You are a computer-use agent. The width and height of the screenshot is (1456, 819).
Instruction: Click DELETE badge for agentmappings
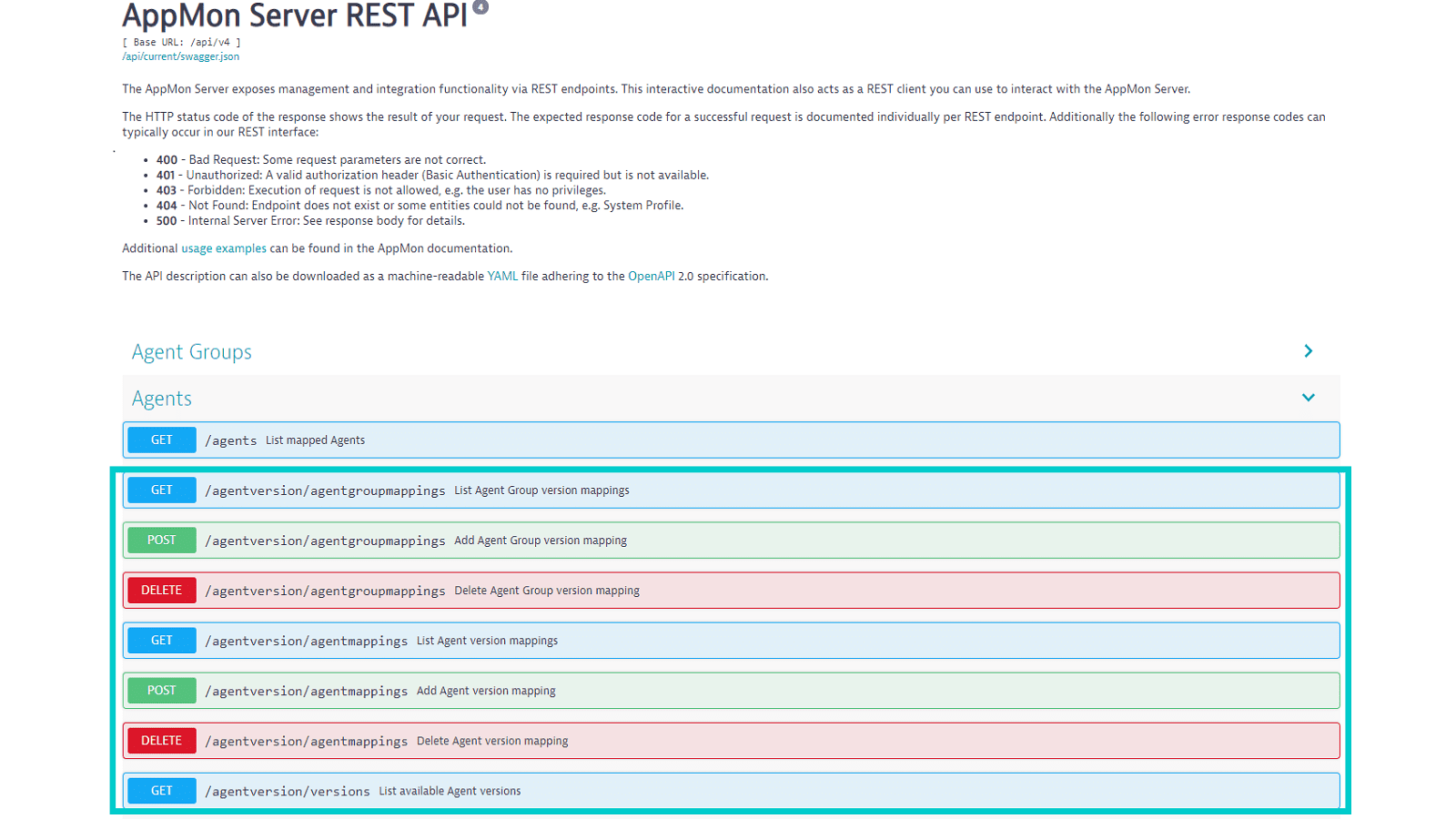[162, 740]
